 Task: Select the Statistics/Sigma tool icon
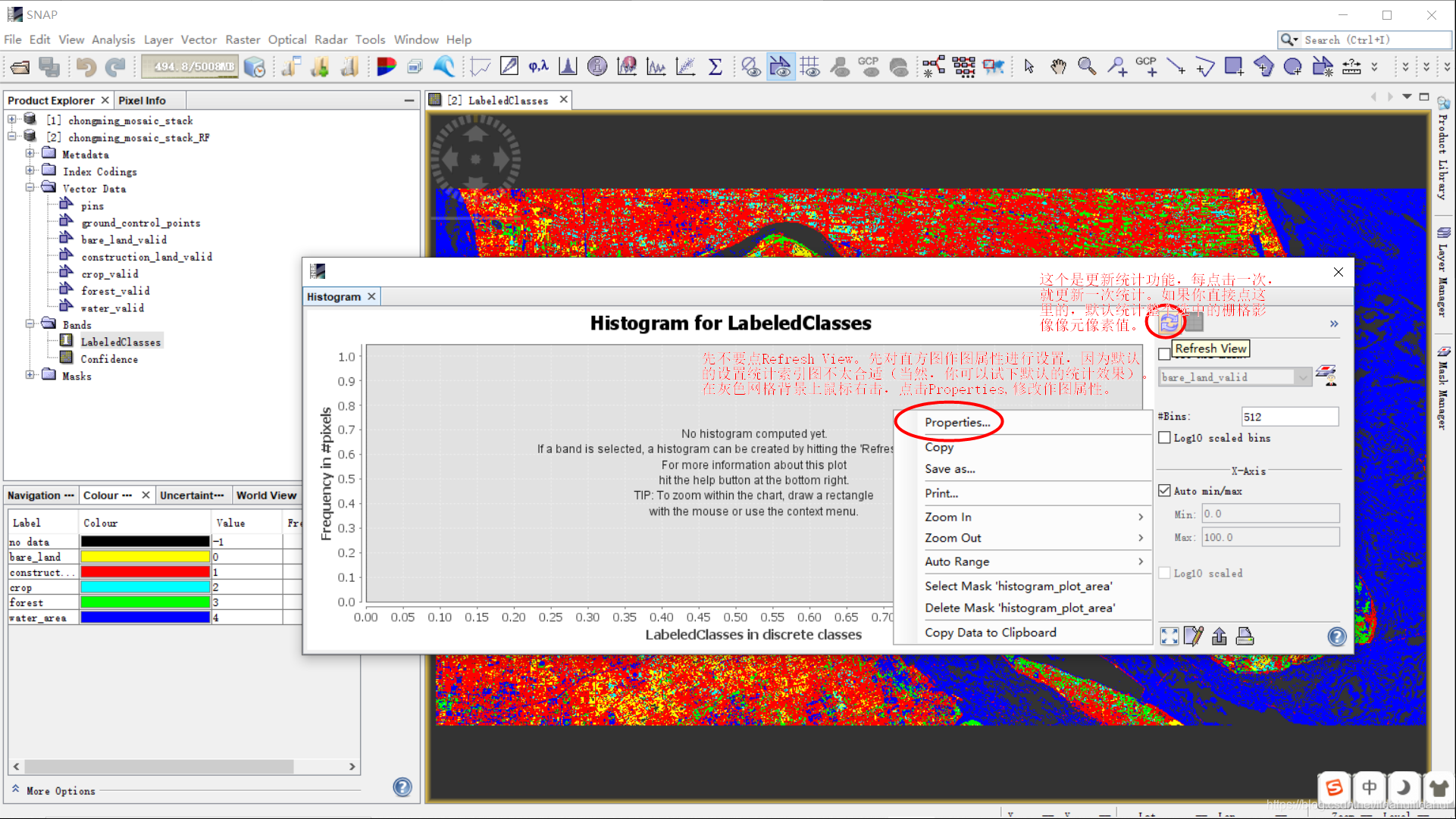point(716,65)
